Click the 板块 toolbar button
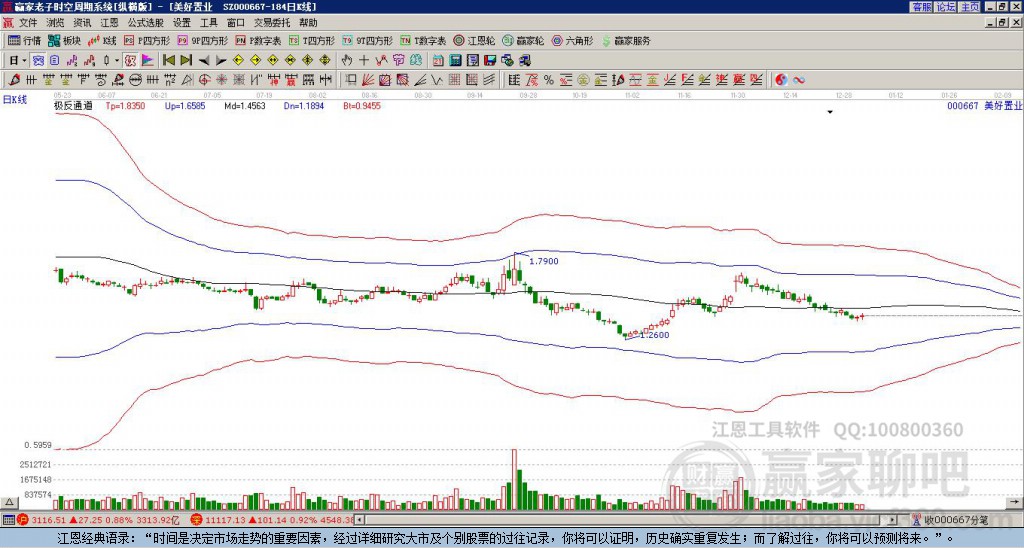The height and width of the screenshot is (548, 1024). coord(64,40)
